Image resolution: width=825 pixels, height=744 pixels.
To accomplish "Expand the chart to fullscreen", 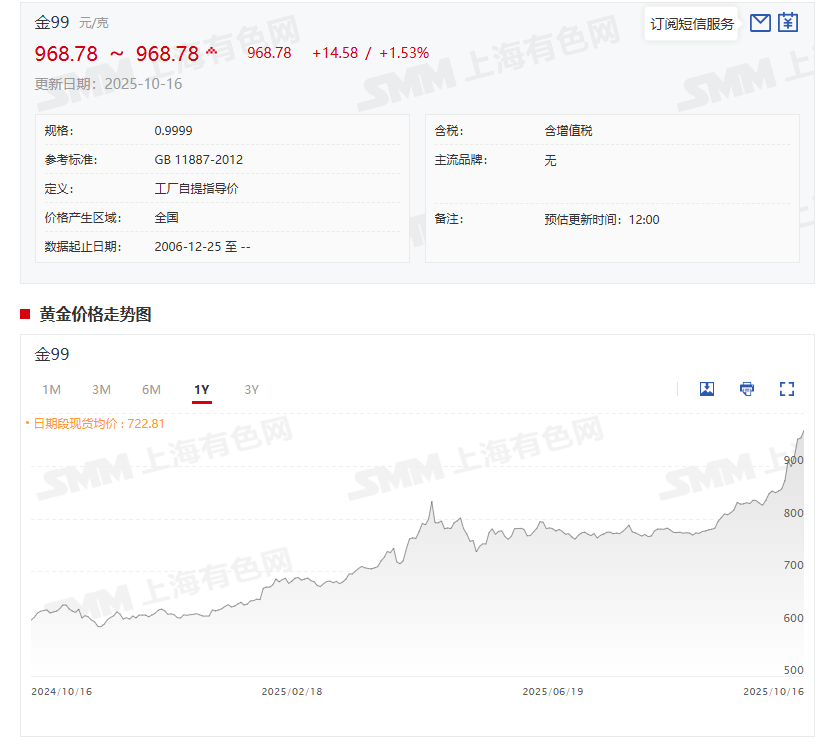I will (786, 389).
